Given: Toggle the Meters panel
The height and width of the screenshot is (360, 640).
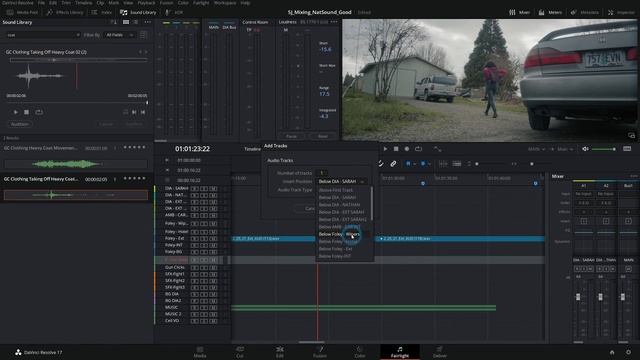Looking at the screenshot, I should 550,13.
